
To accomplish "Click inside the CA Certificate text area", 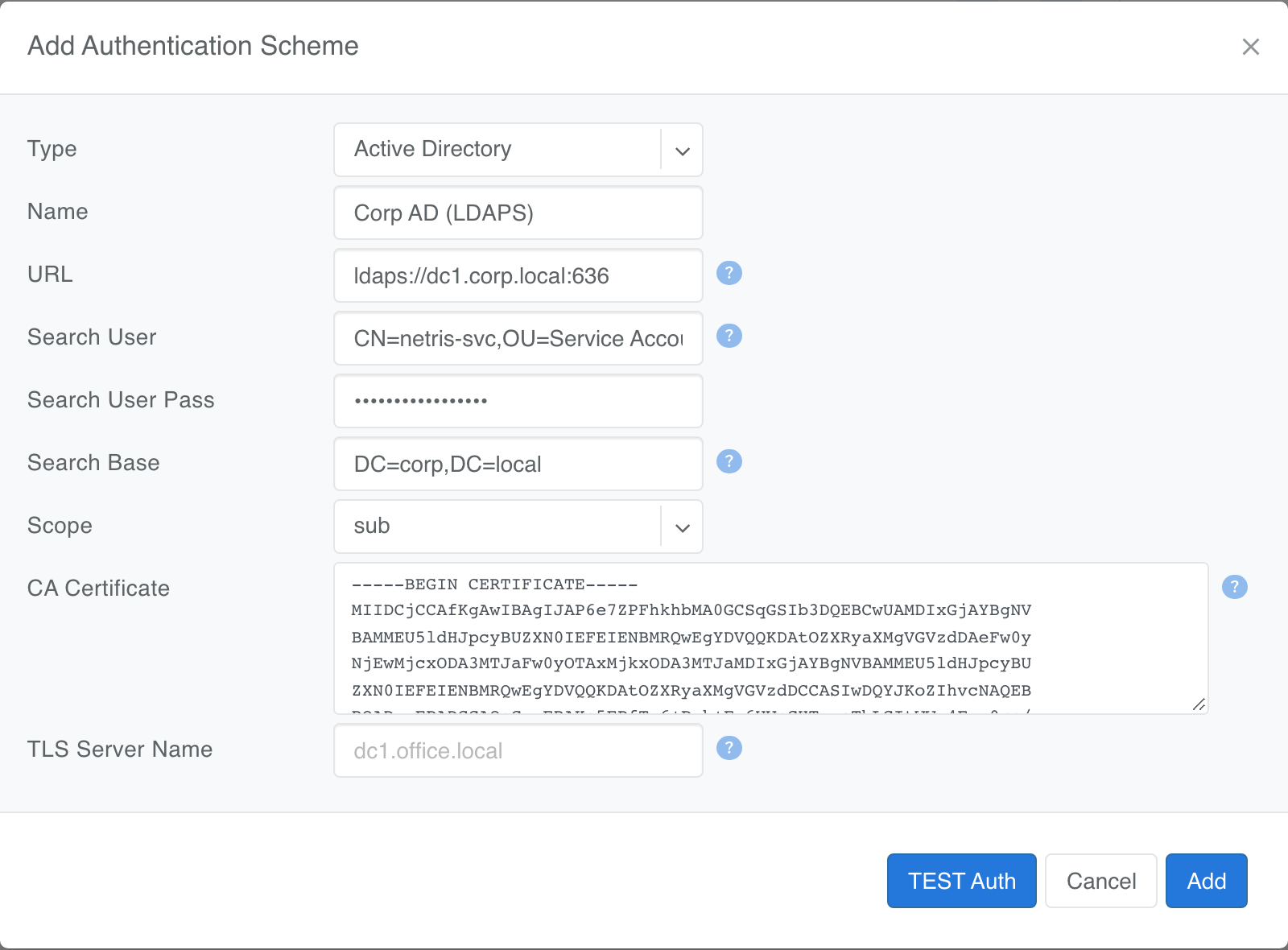I will point(771,638).
